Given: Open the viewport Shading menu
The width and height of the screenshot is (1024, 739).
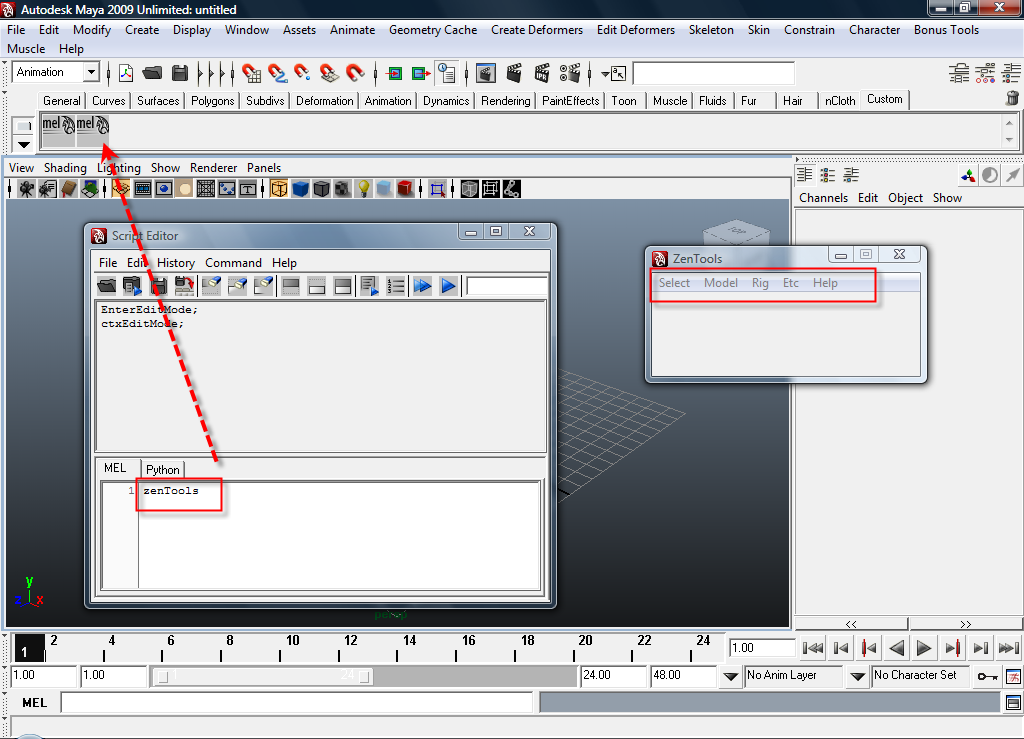Looking at the screenshot, I should (x=65, y=168).
